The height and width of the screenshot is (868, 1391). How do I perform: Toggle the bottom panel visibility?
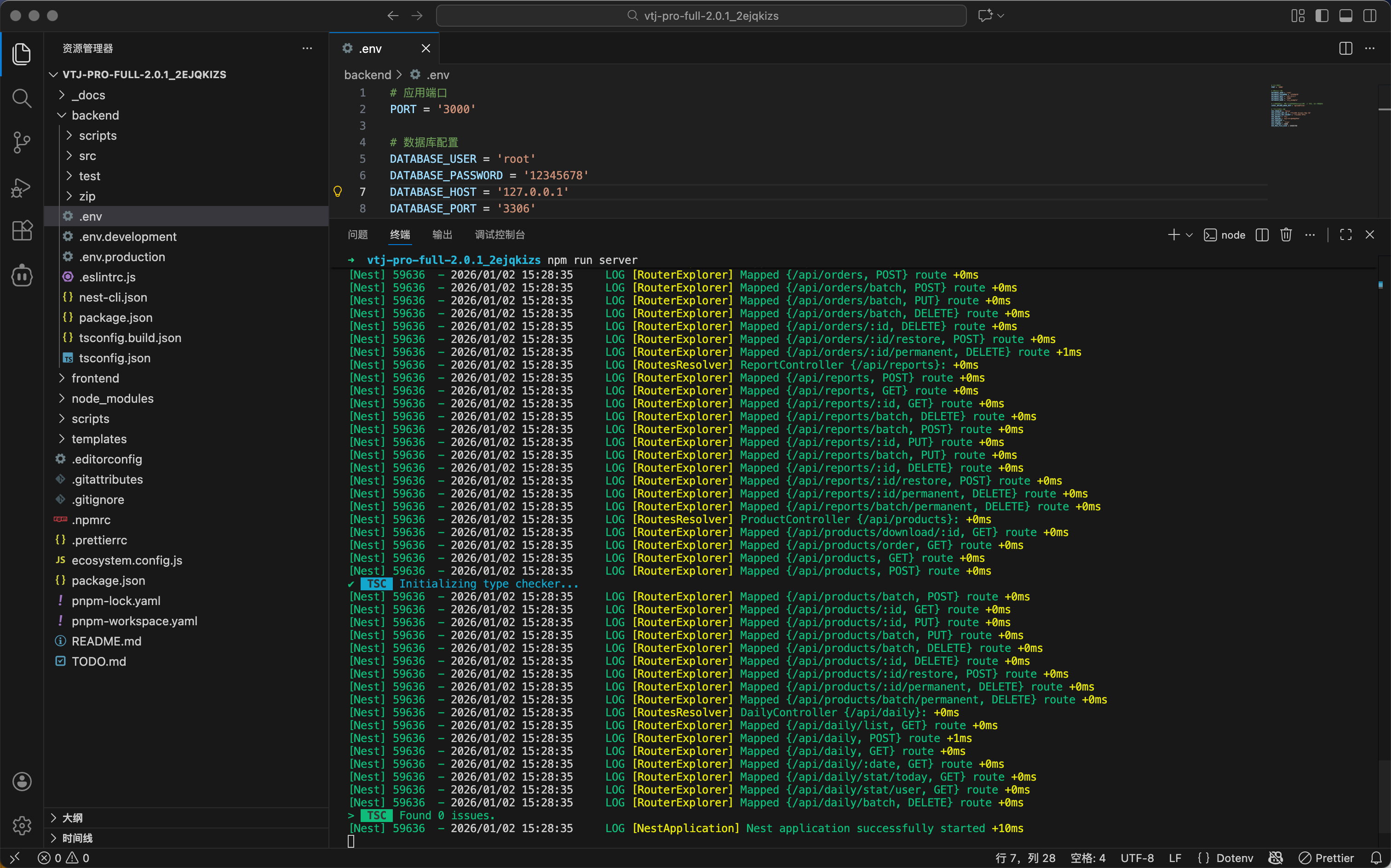click(x=1345, y=16)
